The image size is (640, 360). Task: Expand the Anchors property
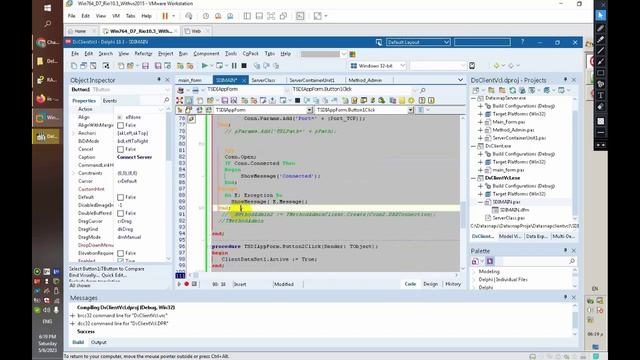(73, 133)
